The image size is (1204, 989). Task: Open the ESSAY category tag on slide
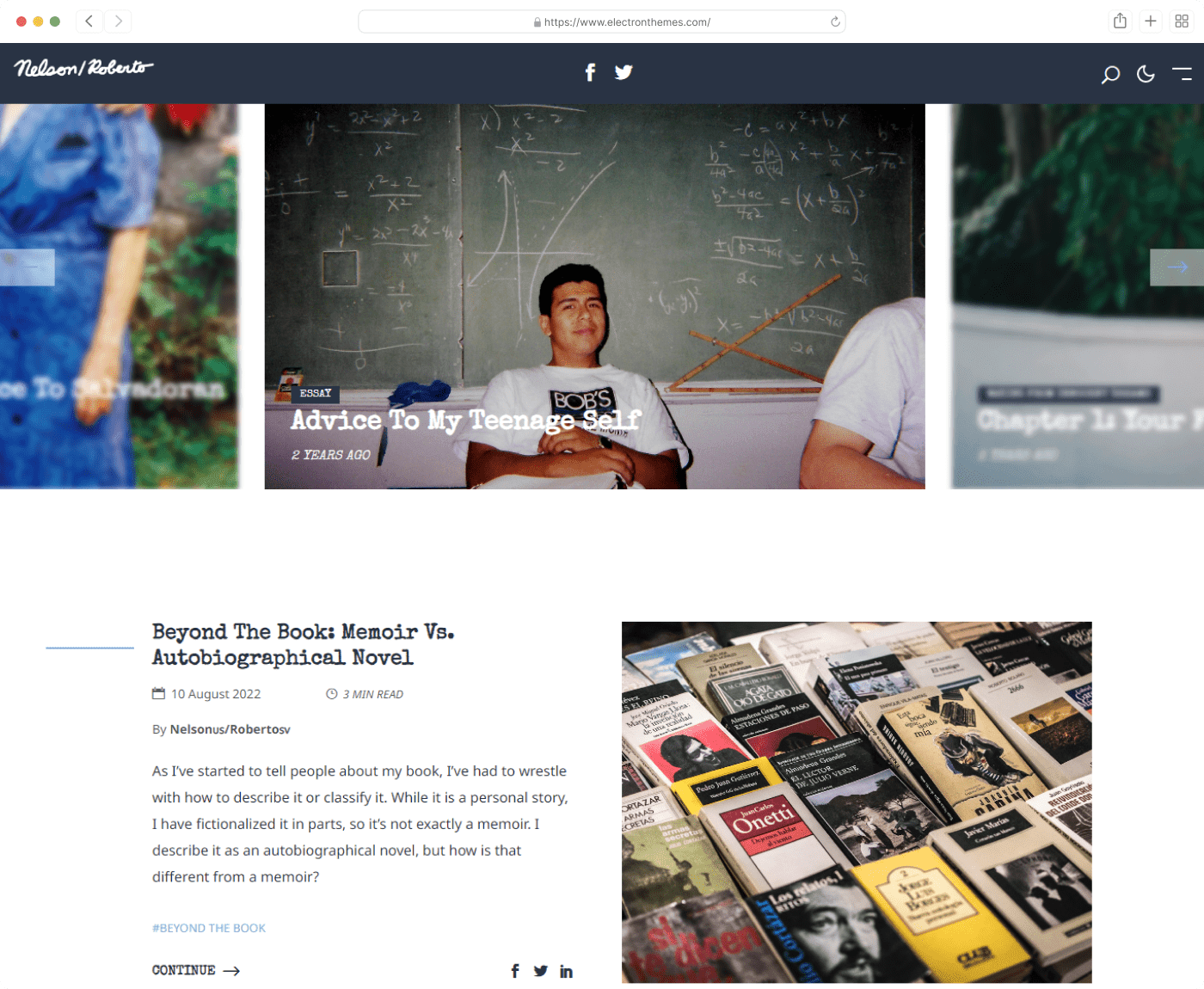[x=316, y=394]
